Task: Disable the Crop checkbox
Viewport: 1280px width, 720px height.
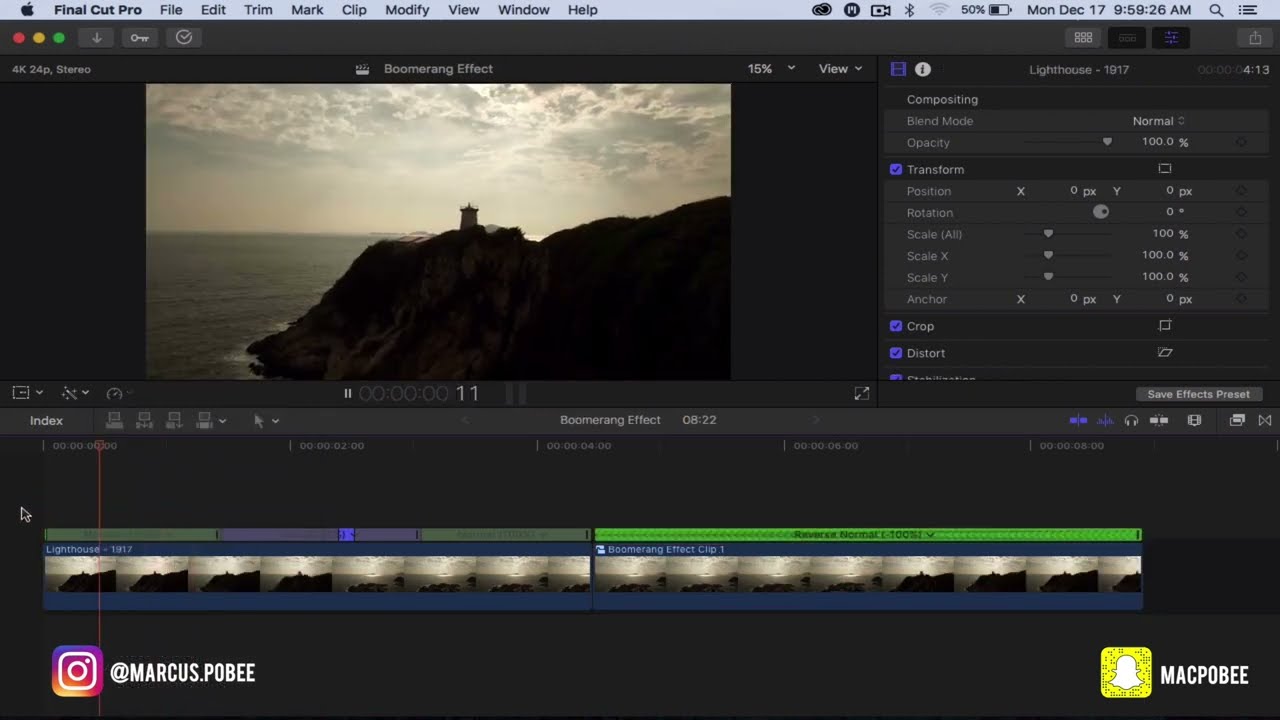Action: pos(896,326)
